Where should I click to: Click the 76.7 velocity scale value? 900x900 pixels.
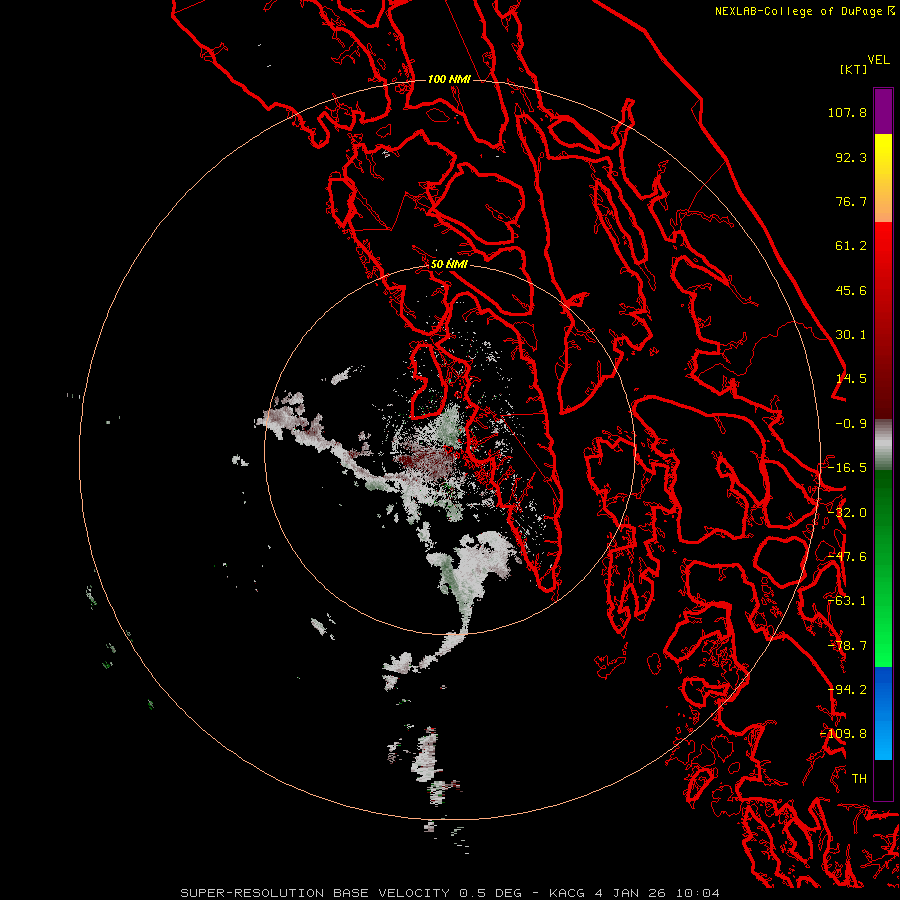tap(851, 201)
